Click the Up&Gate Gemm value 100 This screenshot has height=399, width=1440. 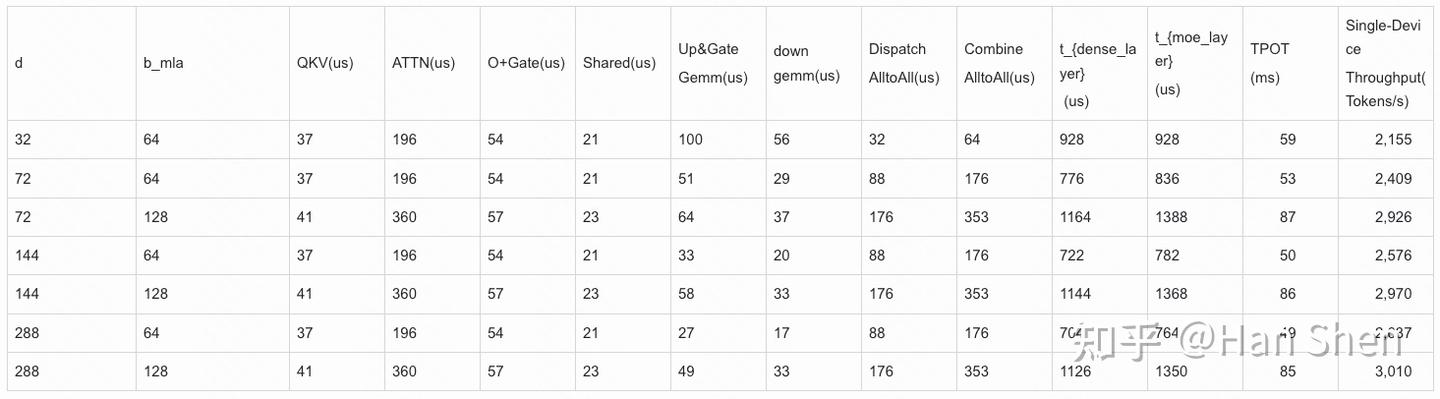690,140
